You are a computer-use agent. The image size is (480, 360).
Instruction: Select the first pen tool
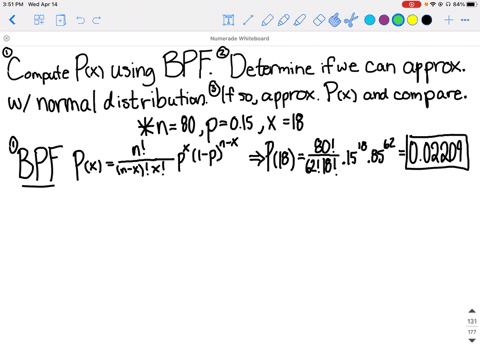pyautogui.click(x=267, y=20)
